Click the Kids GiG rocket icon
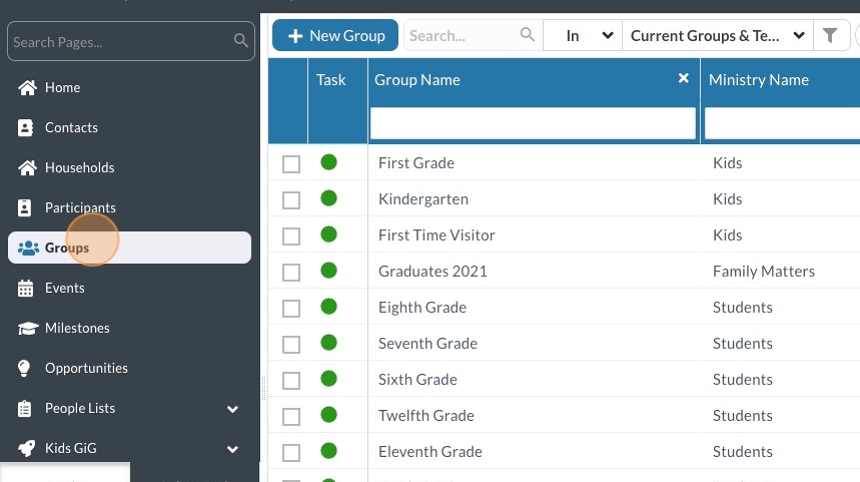 [27, 449]
